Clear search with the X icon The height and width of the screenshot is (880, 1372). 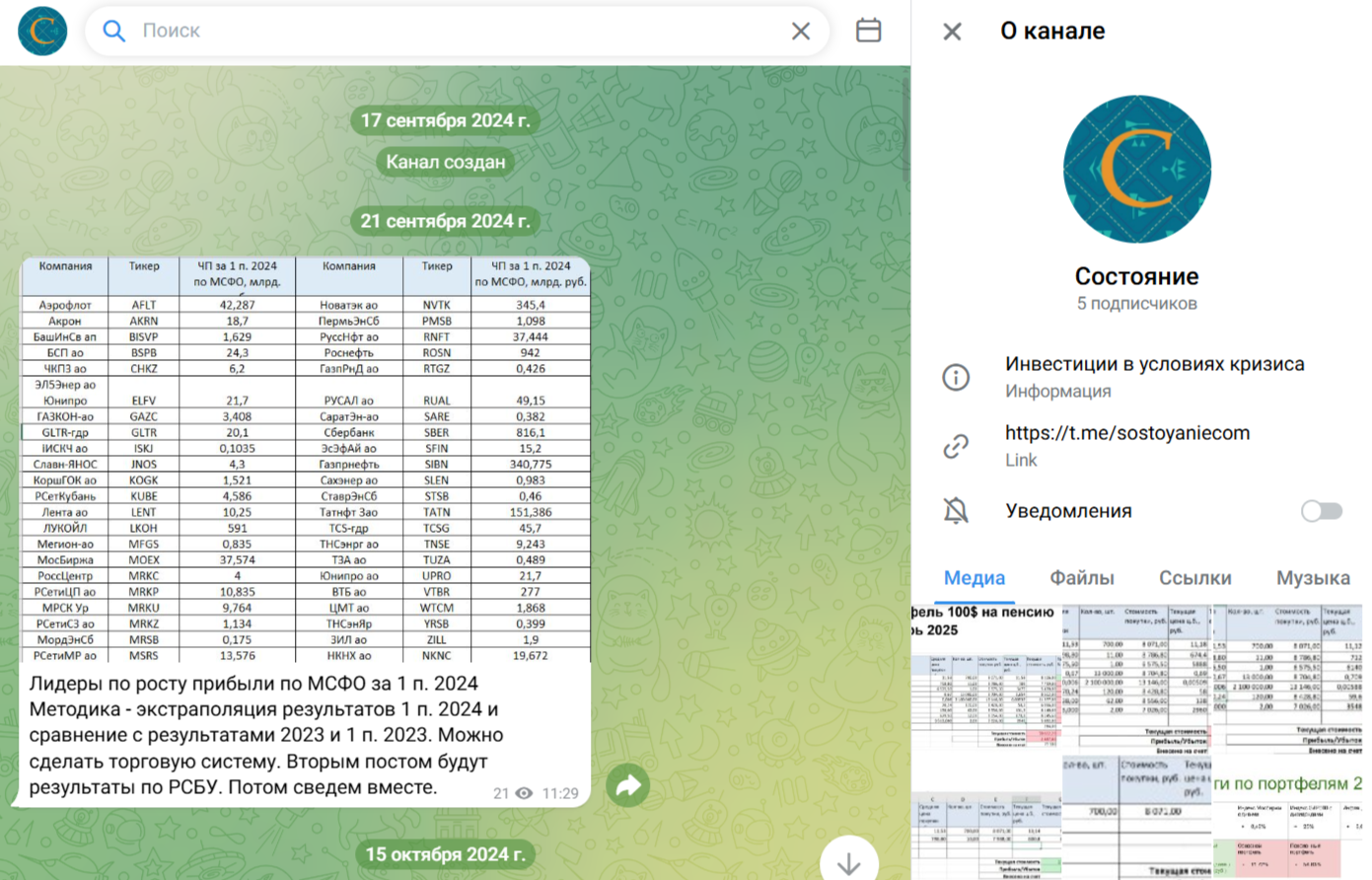click(x=800, y=31)
